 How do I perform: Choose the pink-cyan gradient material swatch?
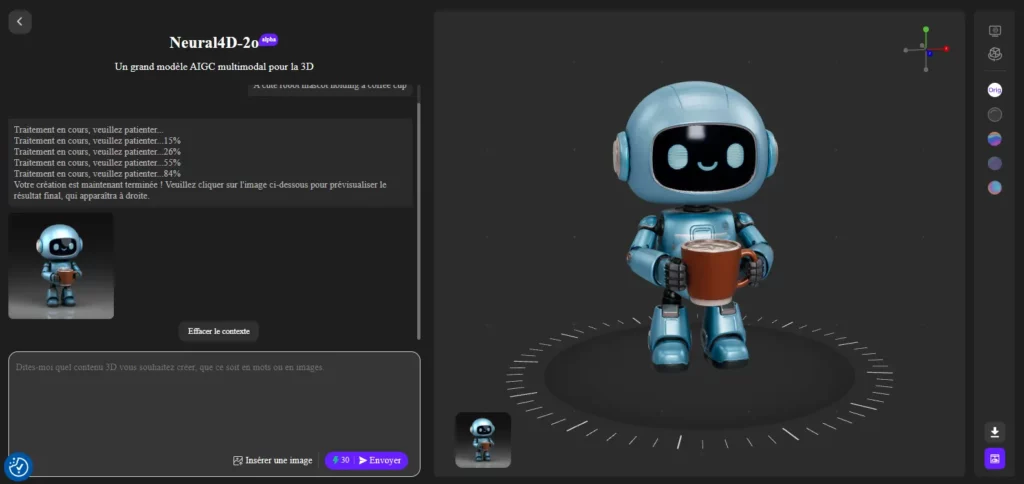click(x=995, y=187)
